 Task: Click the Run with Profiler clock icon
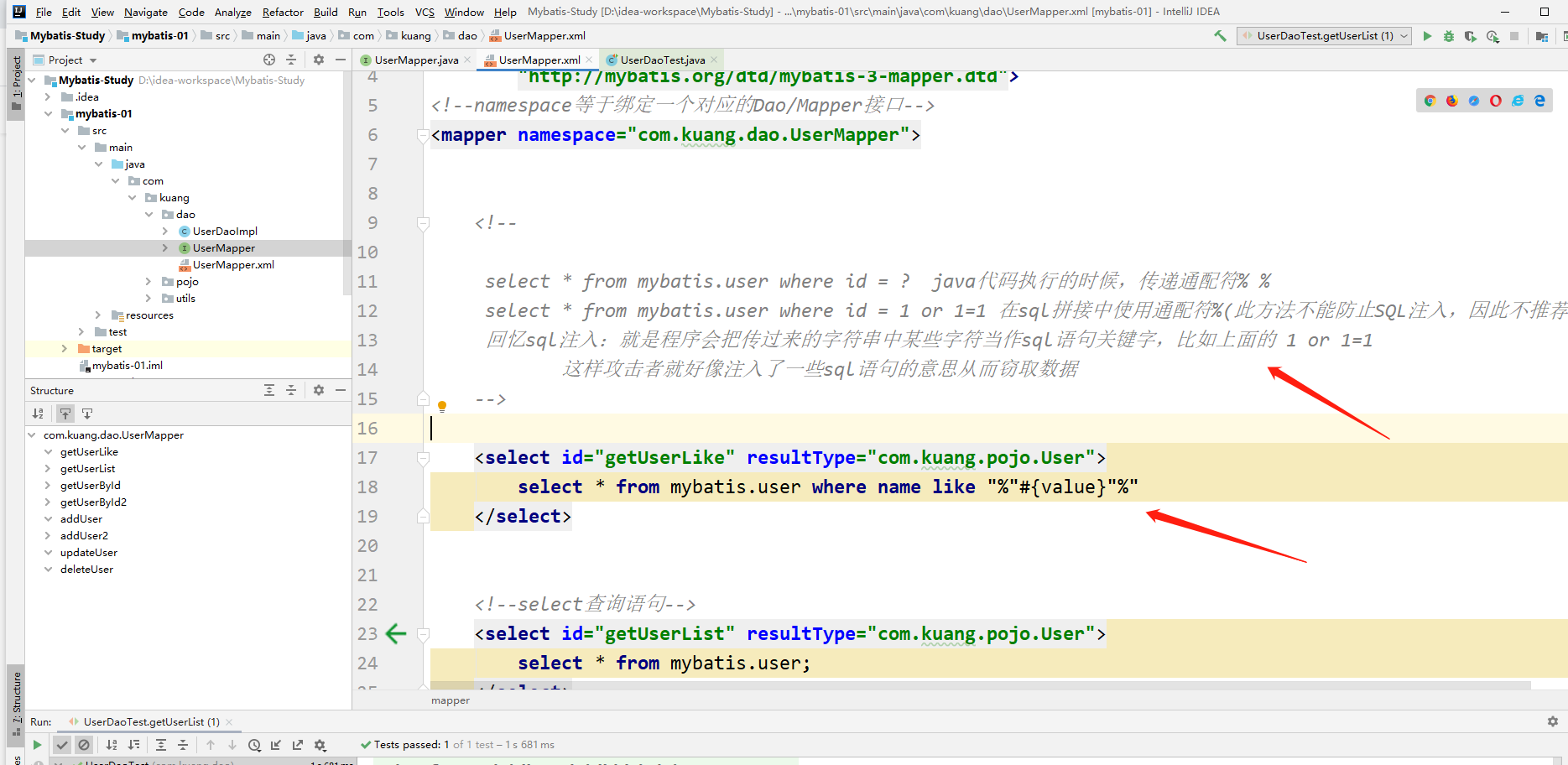(1492, 36)
